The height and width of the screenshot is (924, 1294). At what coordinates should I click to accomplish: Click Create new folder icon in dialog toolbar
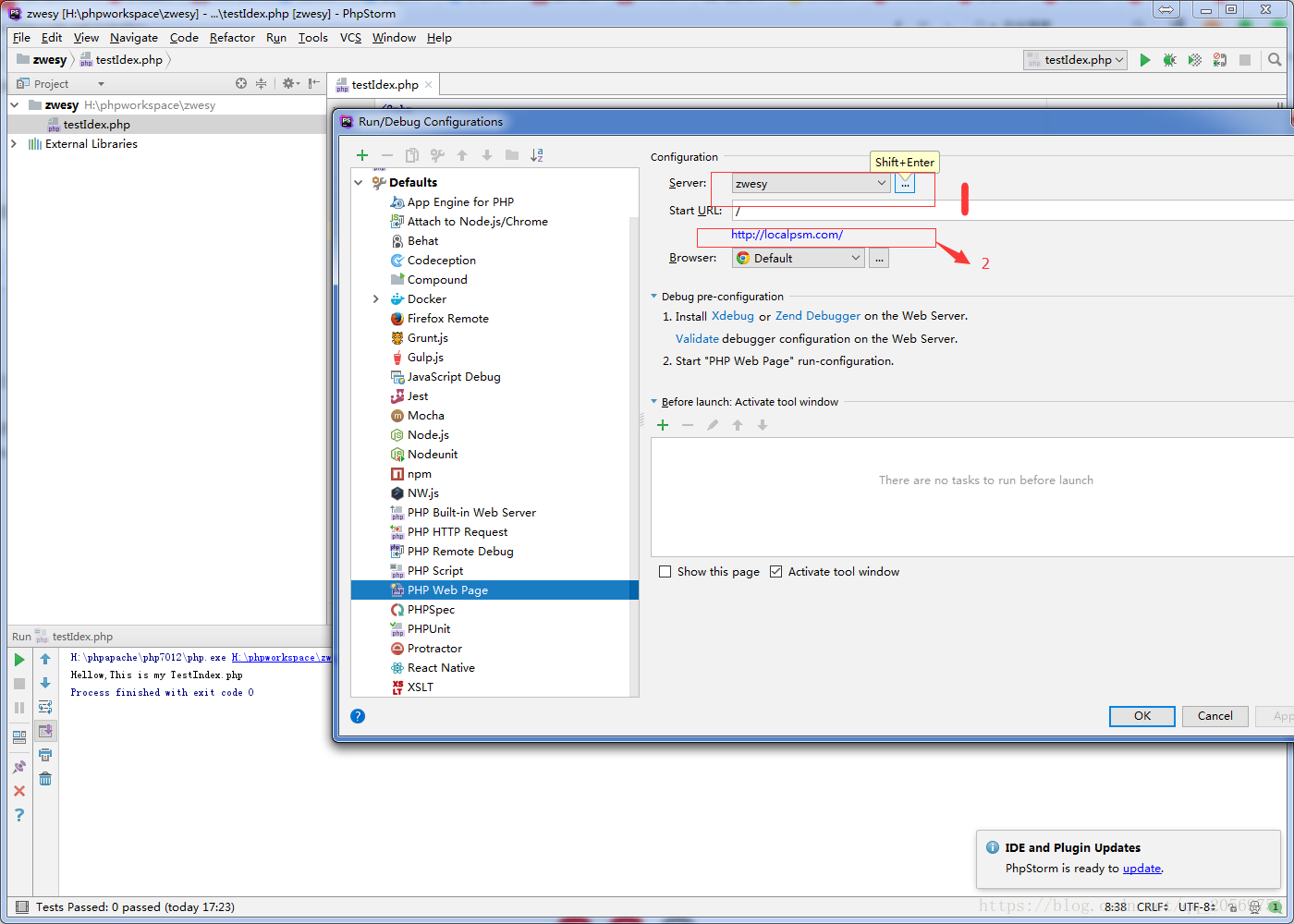512,155
